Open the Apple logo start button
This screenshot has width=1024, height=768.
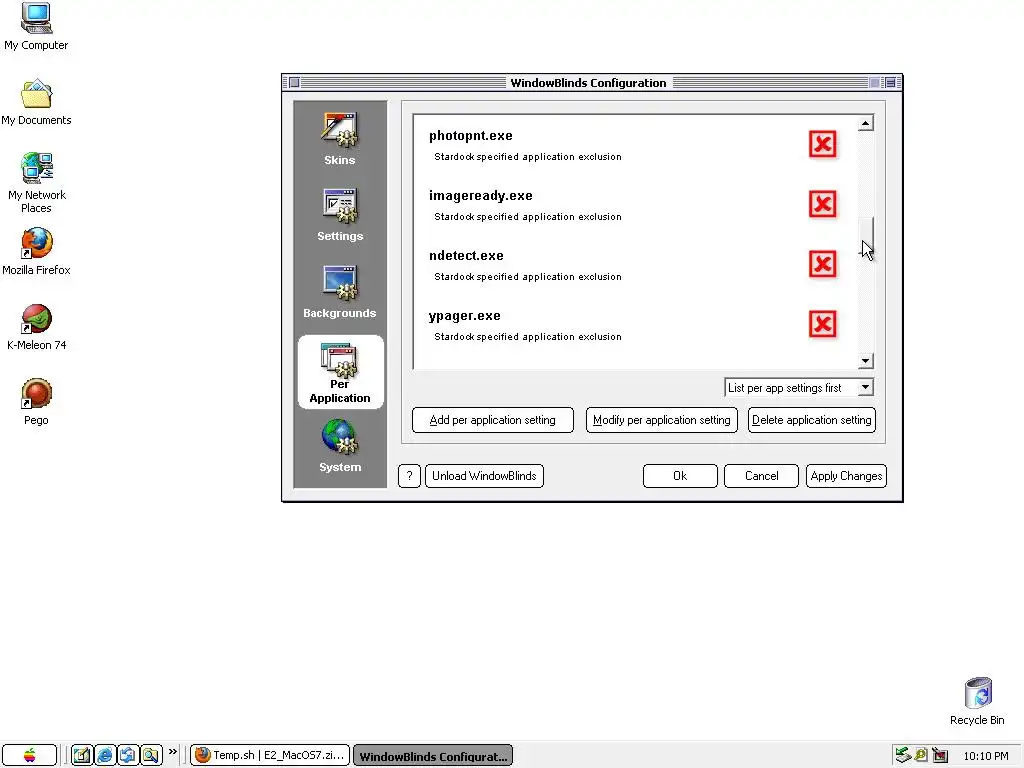[x=29, y=756]
